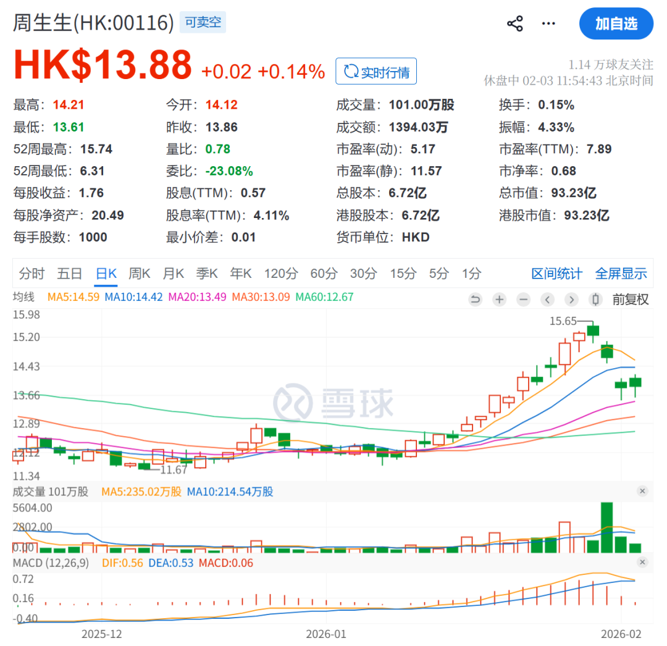667x646 pixels.
Task: Click the share icon
Action: 515,23
